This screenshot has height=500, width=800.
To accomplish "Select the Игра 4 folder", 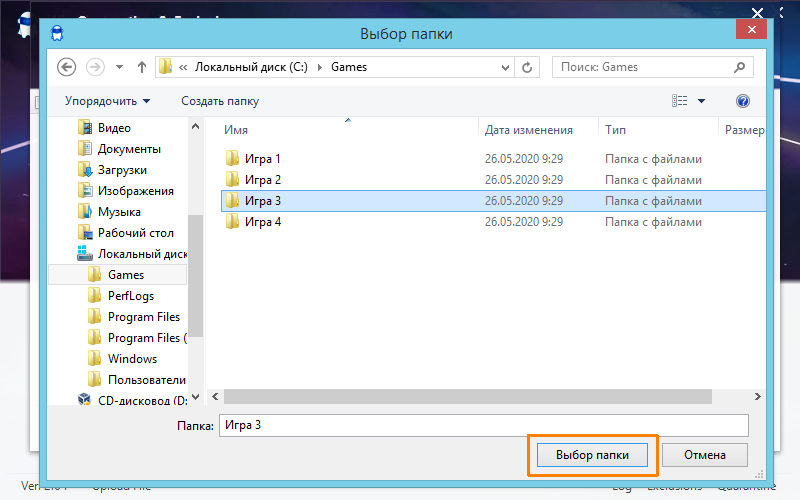I will click(x=264, y=222).
